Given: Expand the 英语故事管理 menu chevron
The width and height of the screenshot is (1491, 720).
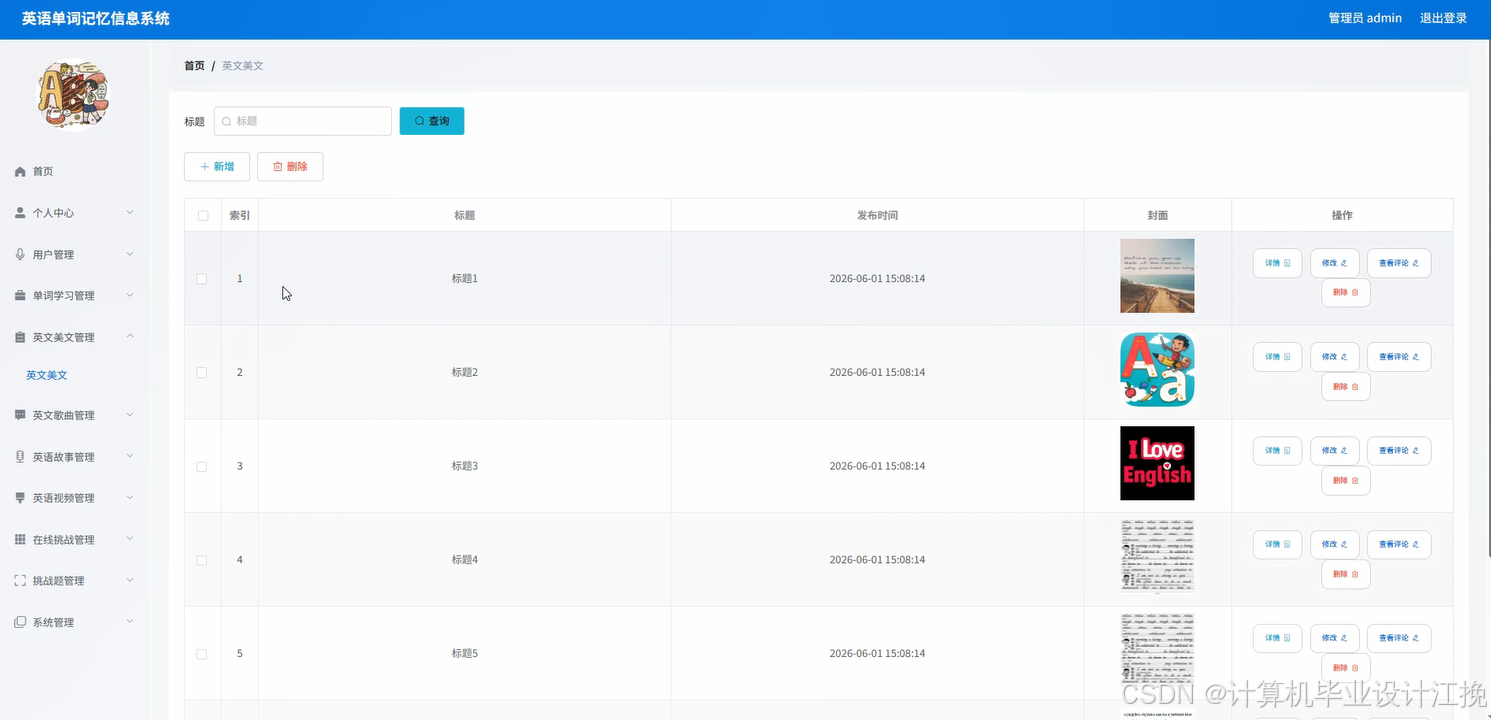Looking at the screenshot, I should tap(130, 456).
